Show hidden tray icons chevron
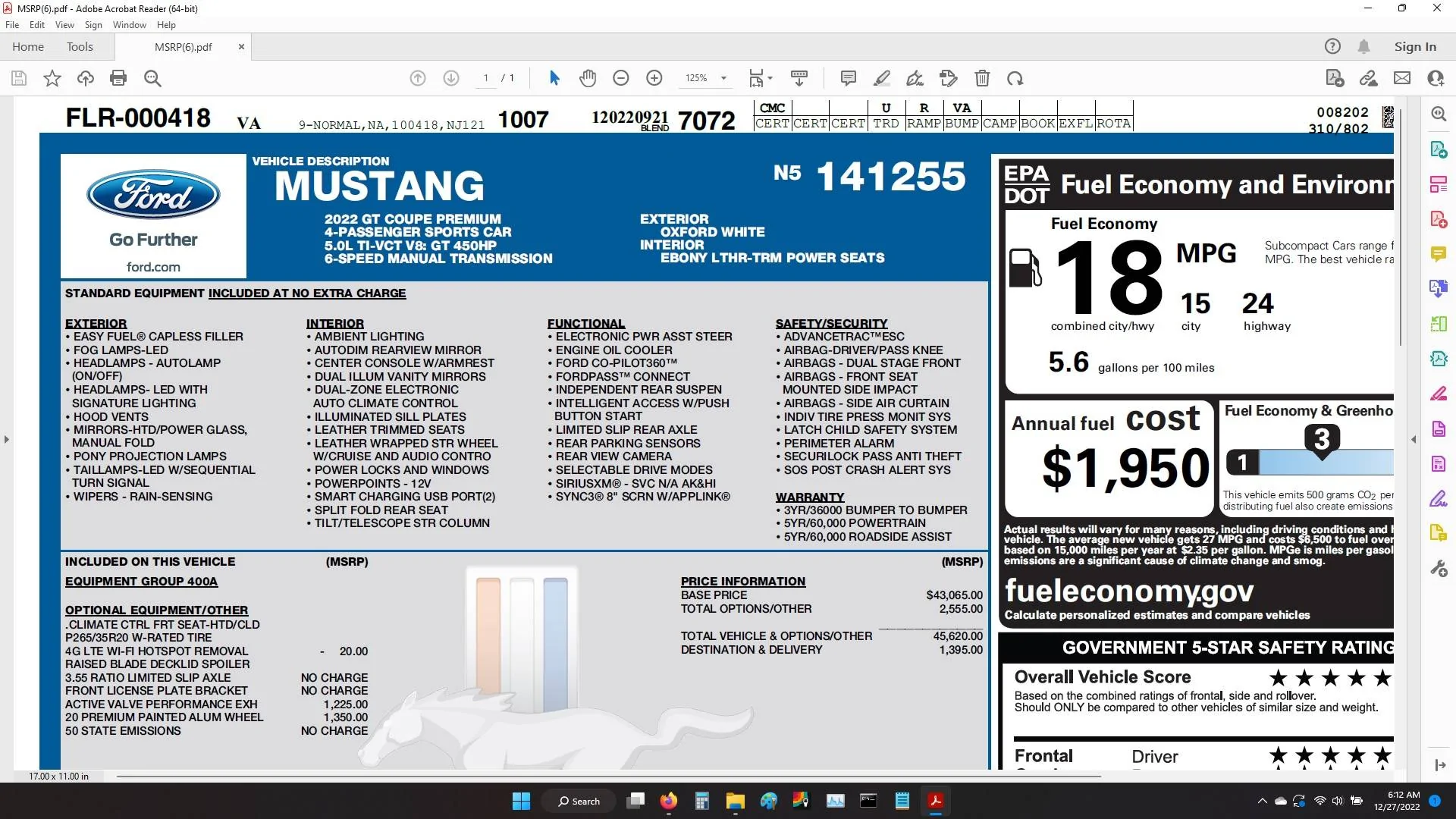Viewport: 1456px width, 819px height. [1262, 801]
